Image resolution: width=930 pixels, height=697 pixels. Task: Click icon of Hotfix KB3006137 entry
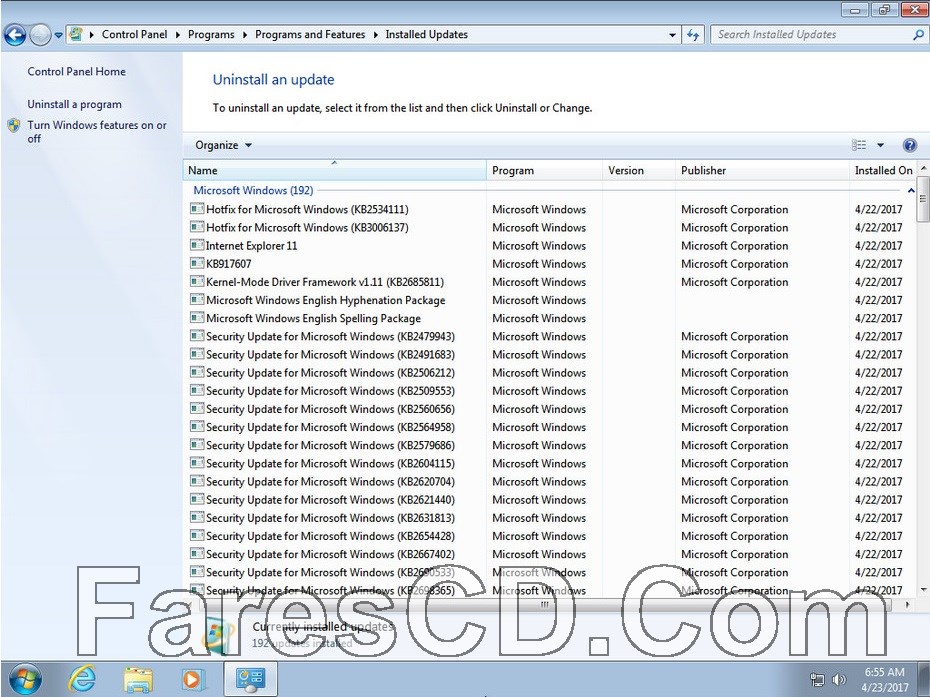(197, 227)
